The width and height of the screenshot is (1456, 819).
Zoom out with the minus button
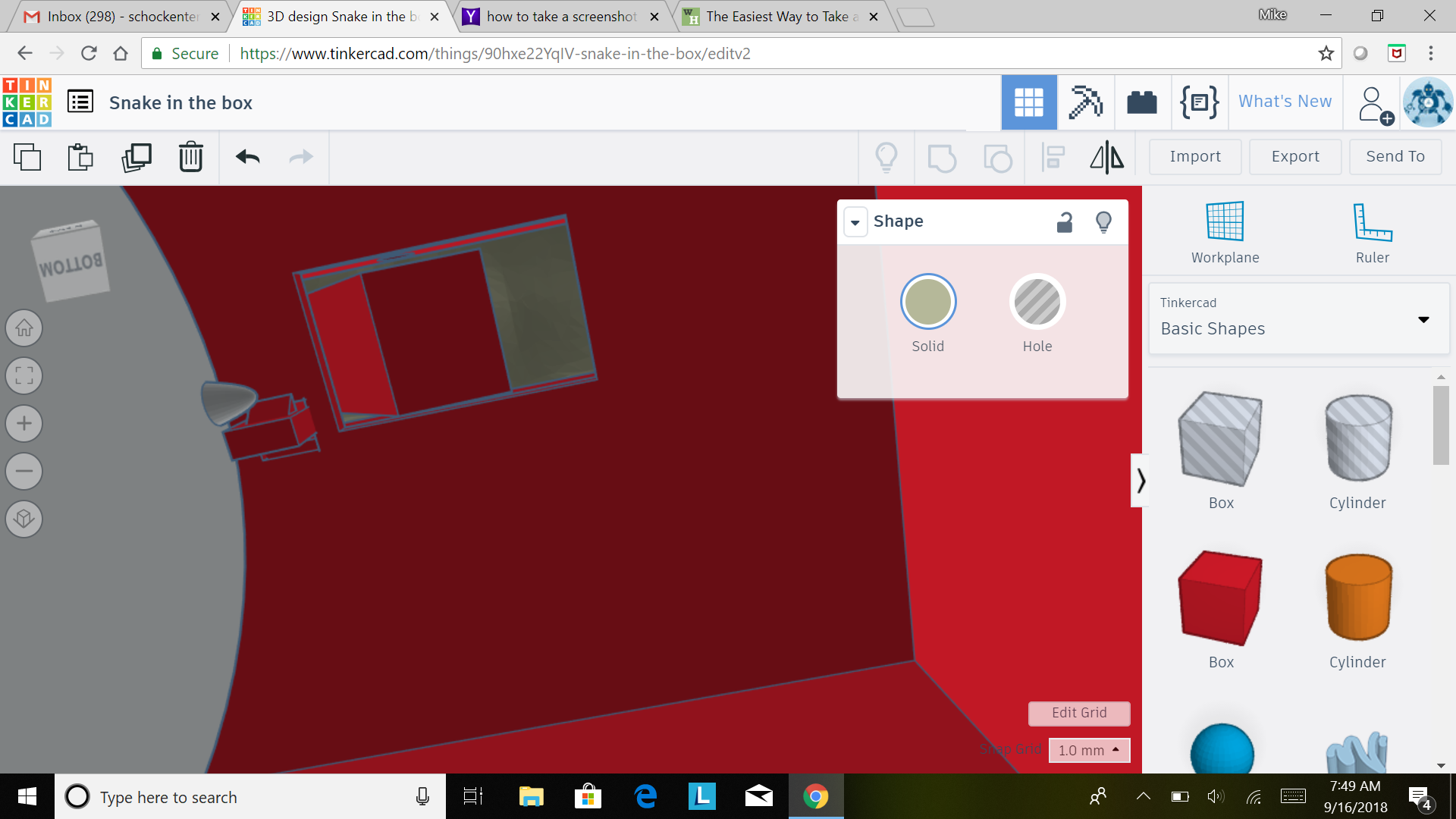(24, 471)
